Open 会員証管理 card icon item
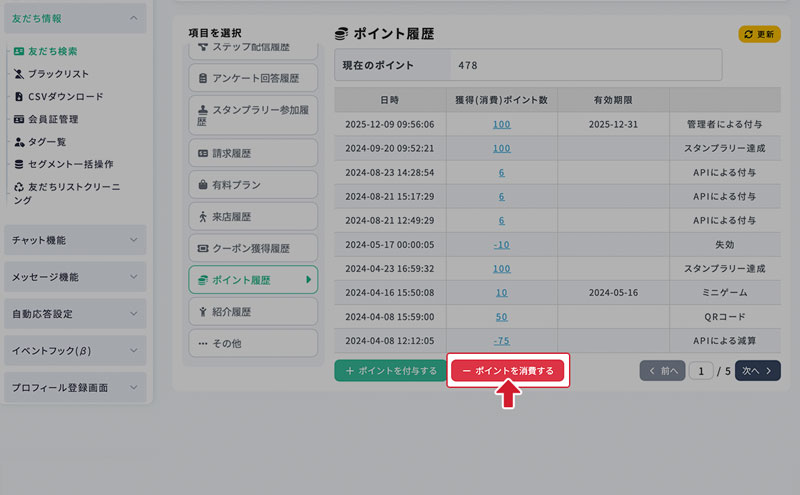800x495 pixels. point(19,119)
